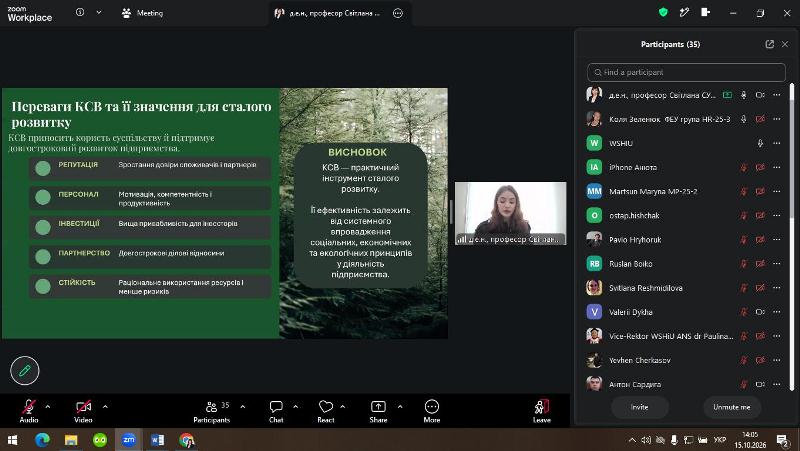
Task: Click the side panel icon in title bar
Action: coord(706,12)
